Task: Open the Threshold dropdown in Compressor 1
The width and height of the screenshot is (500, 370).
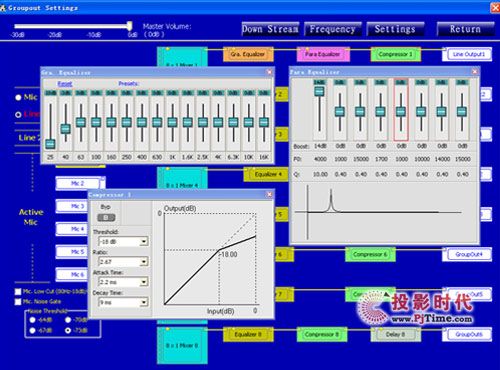Action: [144, 241]
